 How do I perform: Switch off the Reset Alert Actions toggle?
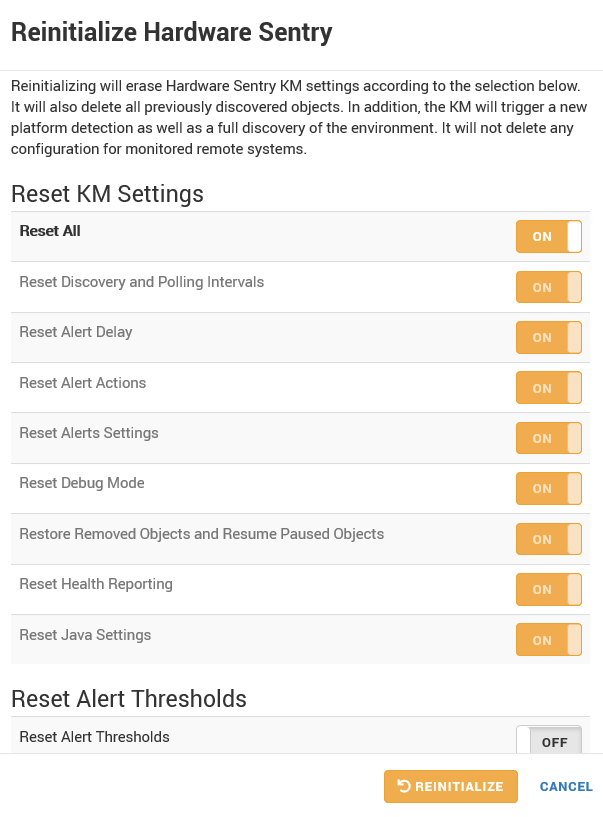coord(548,388)
